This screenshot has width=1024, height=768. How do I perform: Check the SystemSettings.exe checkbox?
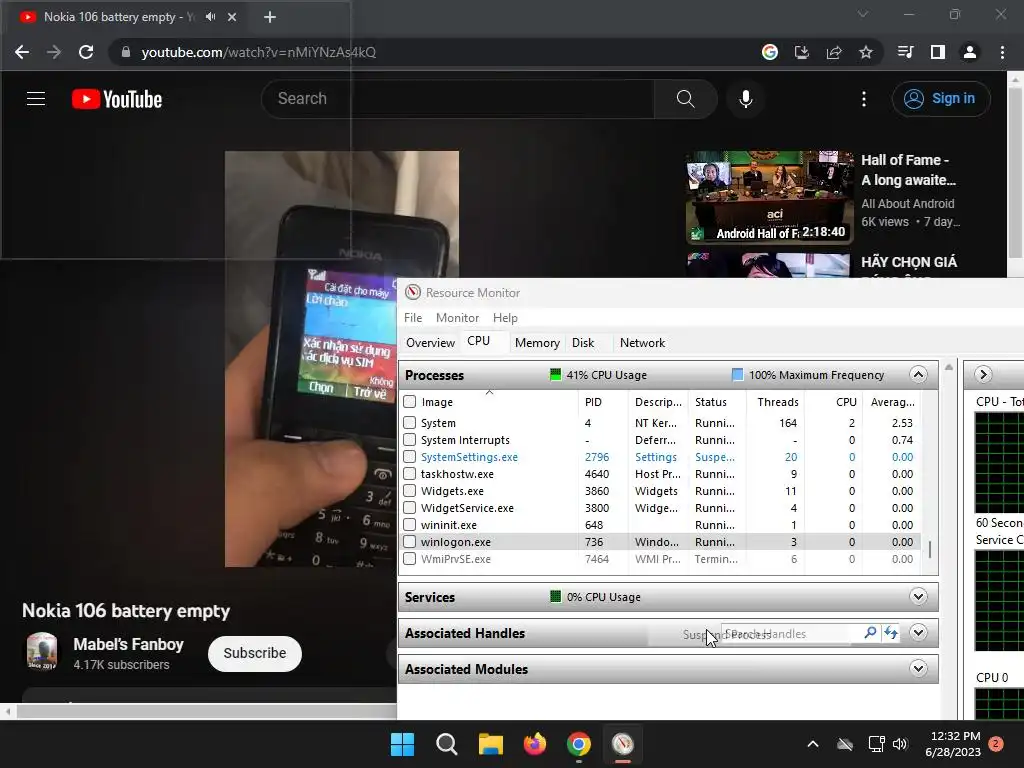[x=409, y=456]
